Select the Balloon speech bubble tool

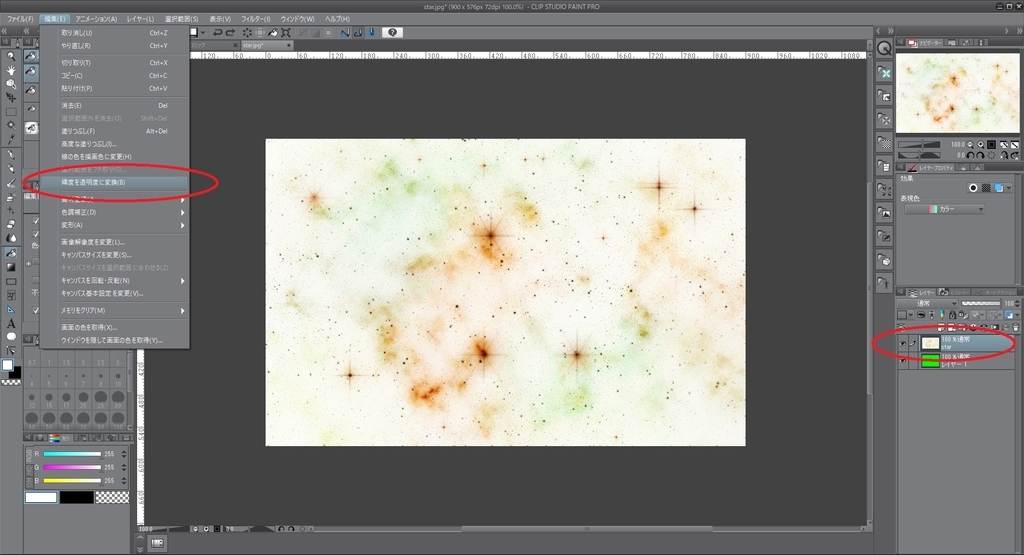click(11, 337)
